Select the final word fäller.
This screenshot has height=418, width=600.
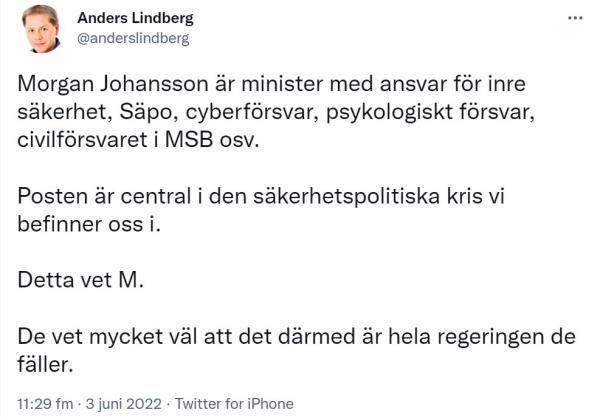[x=45, y=364]
